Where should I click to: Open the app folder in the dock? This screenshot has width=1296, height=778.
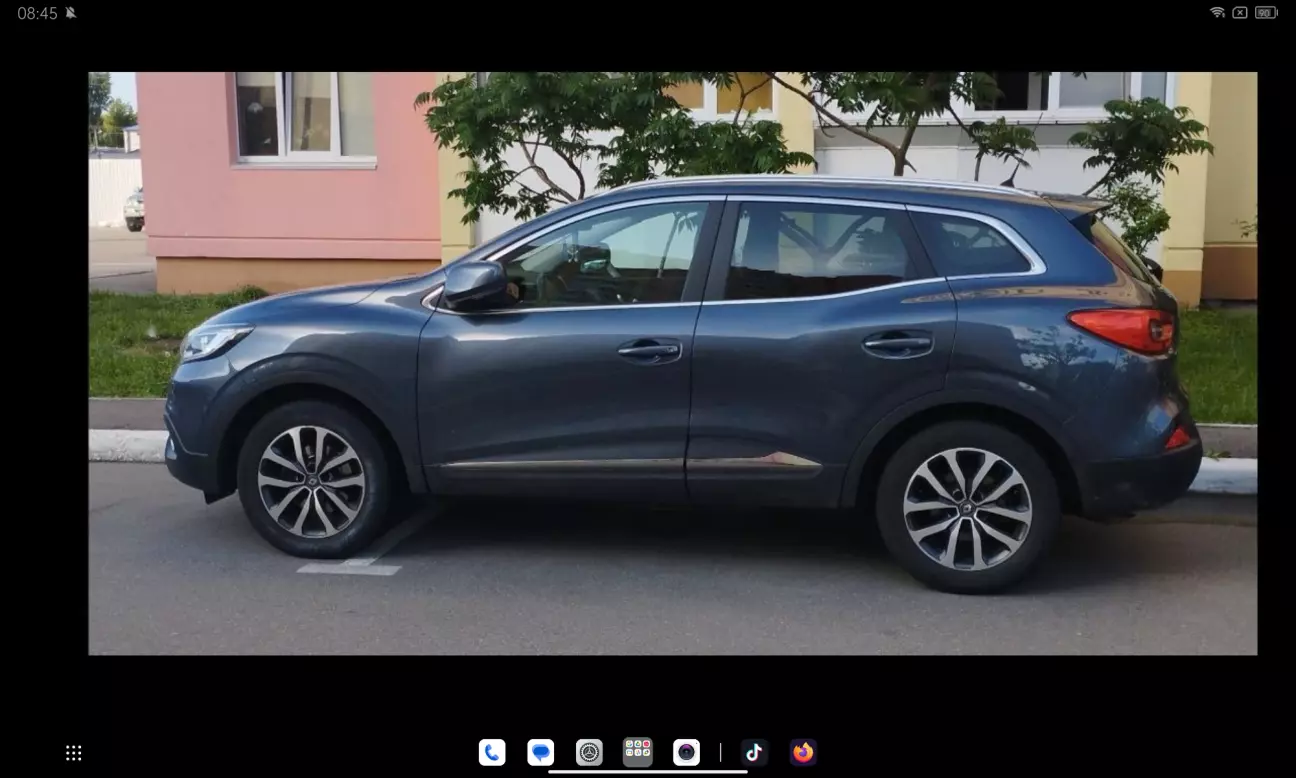(x=638, y=752)
